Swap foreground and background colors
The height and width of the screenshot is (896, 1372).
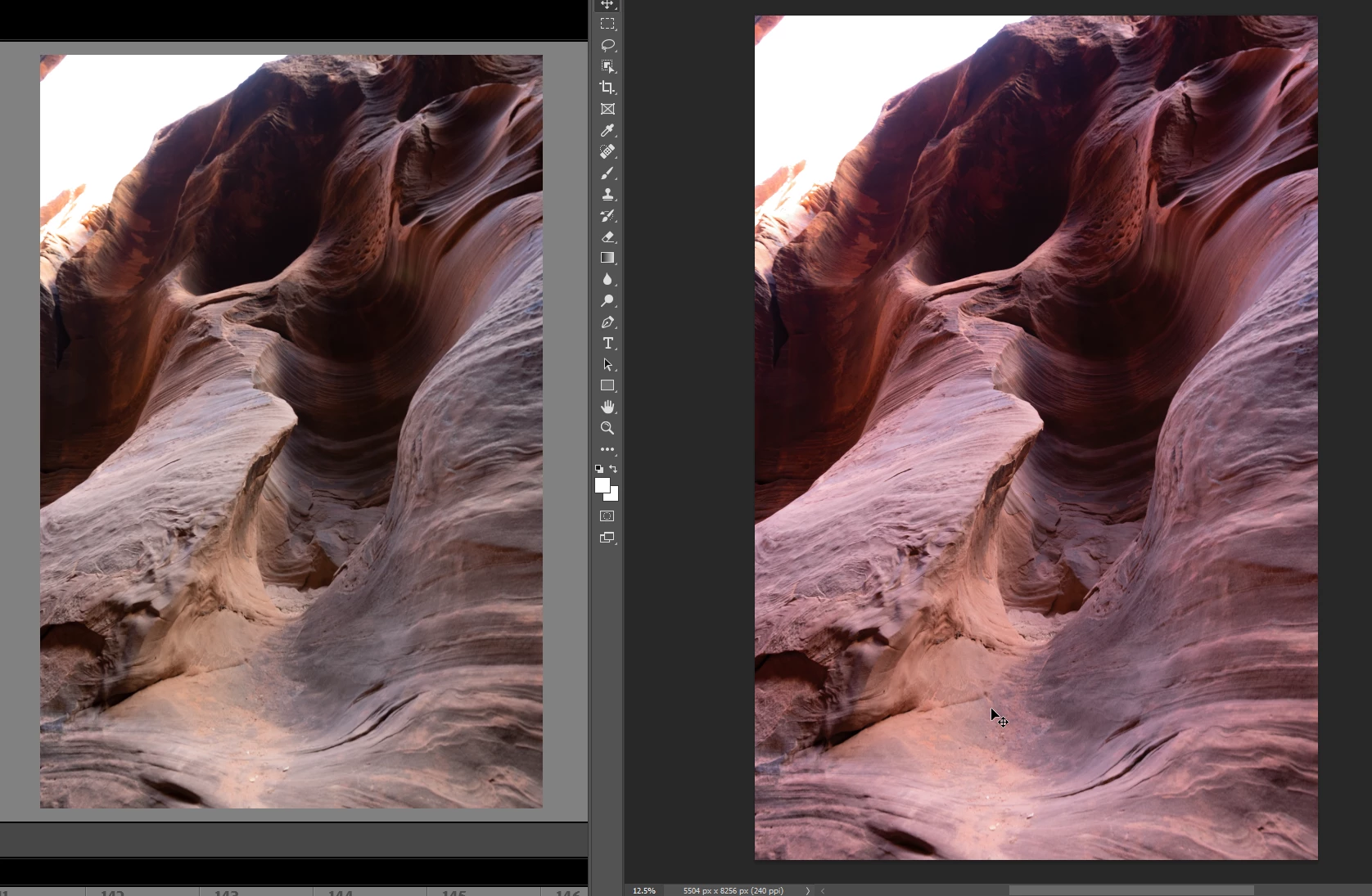click(x=613, y=469)
